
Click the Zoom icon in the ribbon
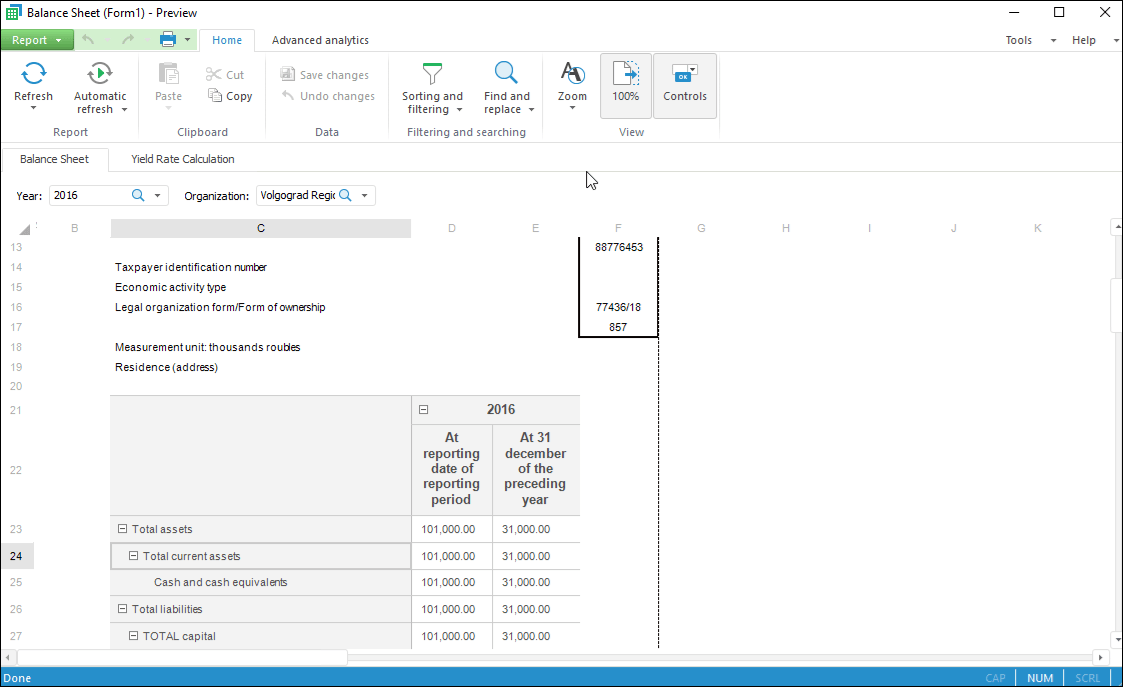click(x=572, y=73)
